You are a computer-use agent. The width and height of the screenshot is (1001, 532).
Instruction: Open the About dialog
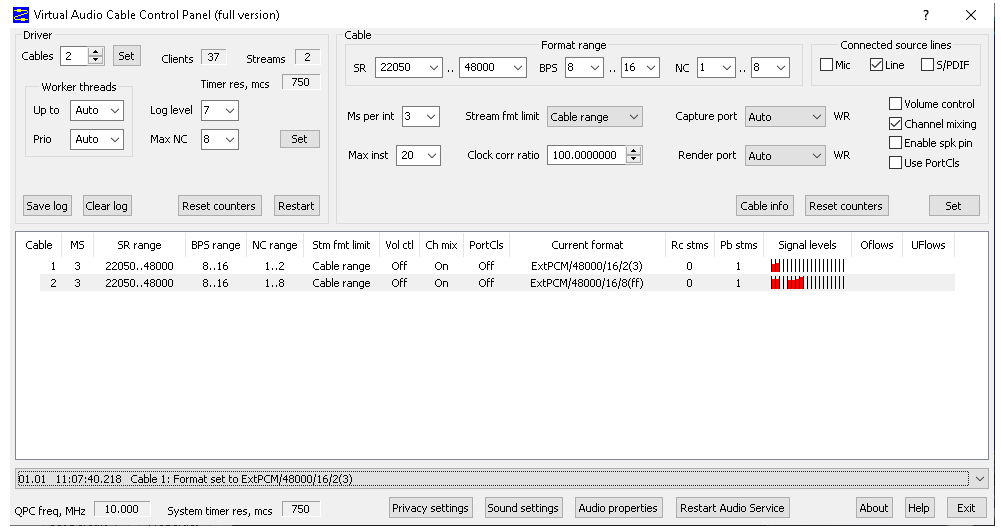pyautogui.click(x=873, y=508)
